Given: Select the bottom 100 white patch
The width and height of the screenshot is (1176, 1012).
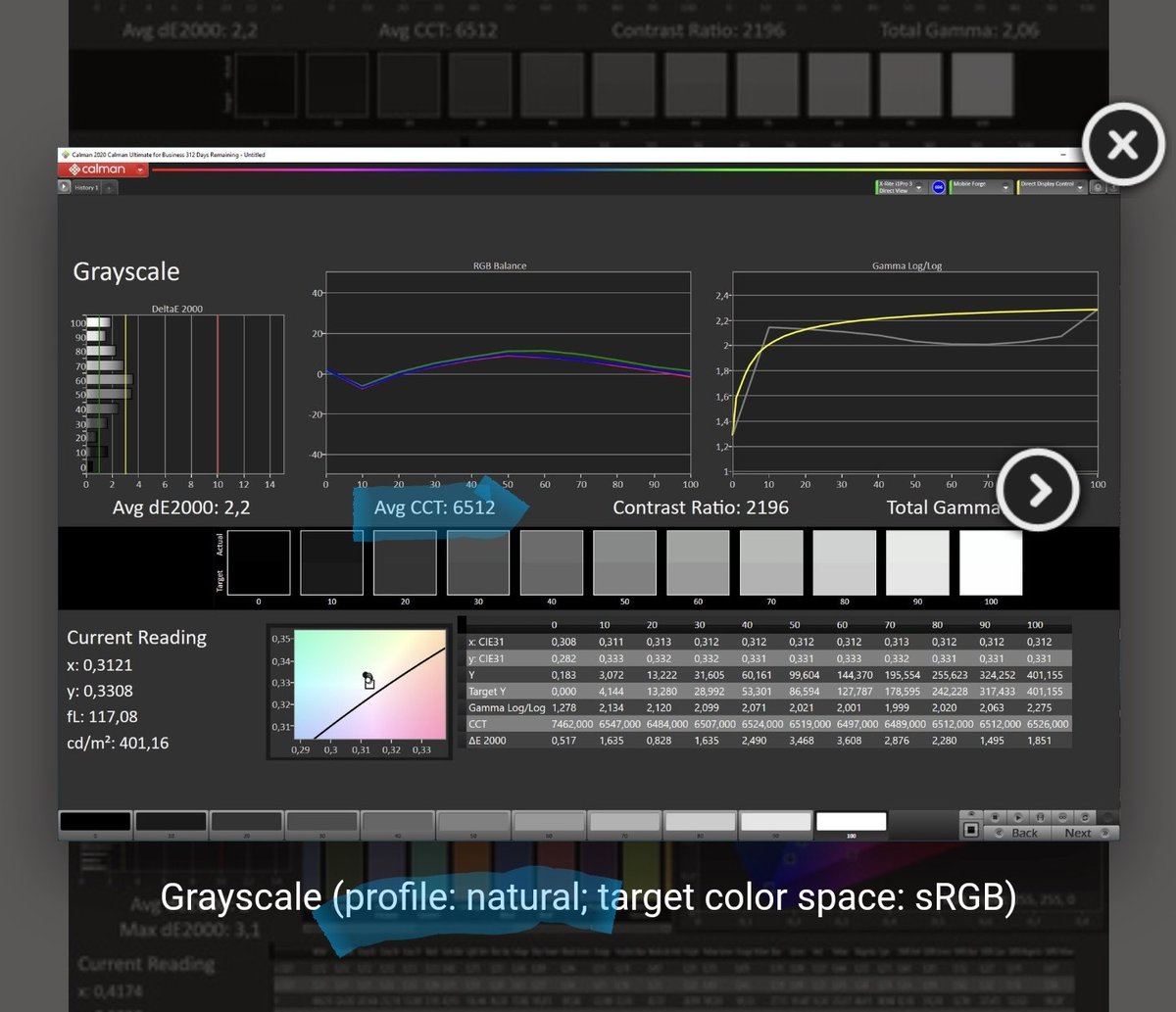Looking at the screenshot, I should click(852, 825).
